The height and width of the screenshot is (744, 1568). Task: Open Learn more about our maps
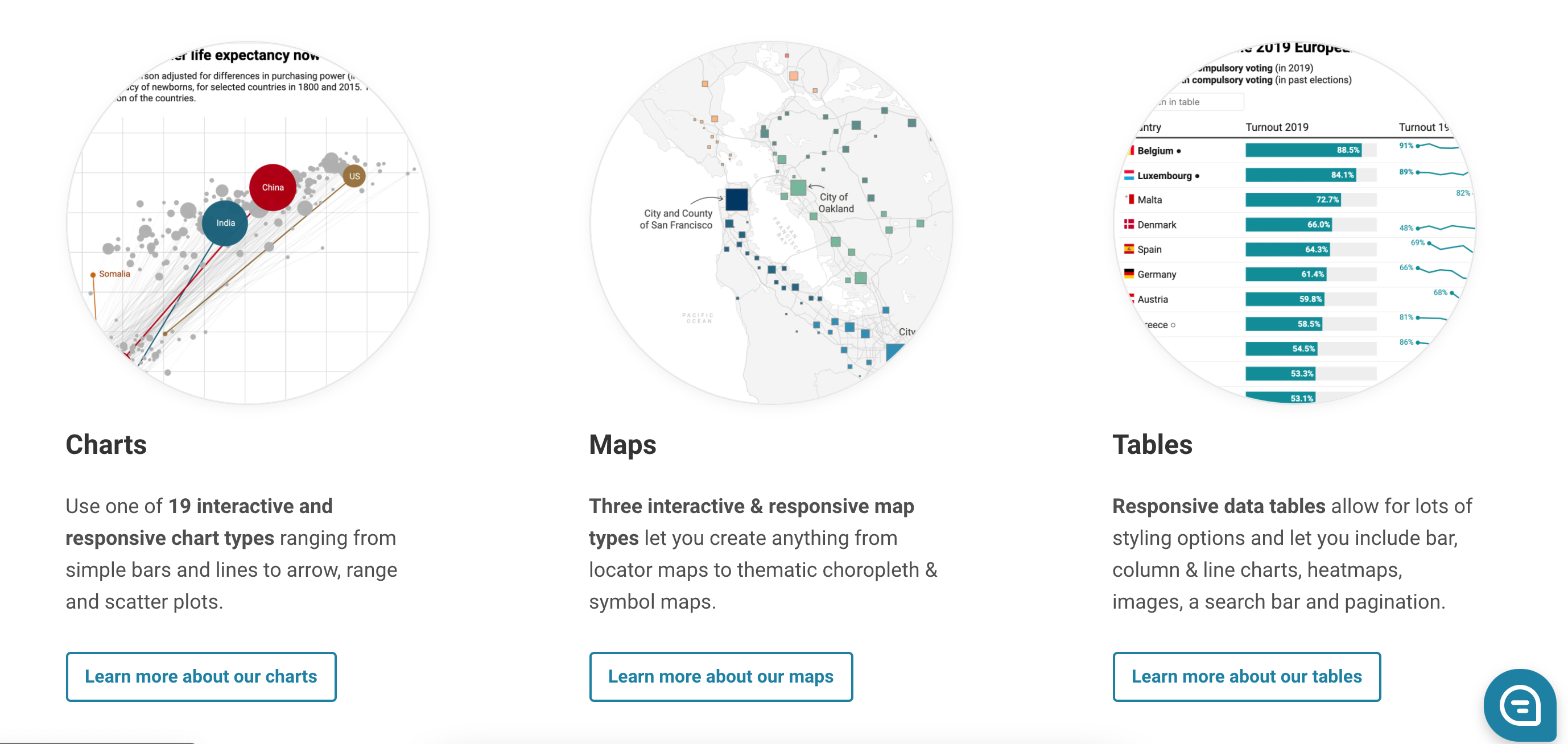721,676
